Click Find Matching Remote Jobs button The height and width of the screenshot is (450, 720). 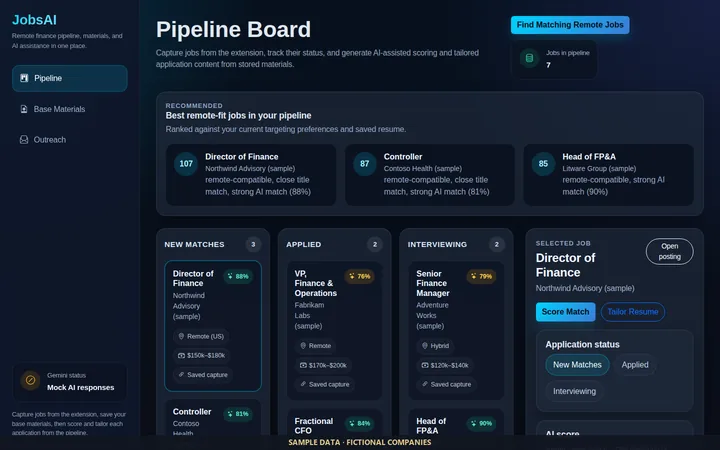pos(570,25)
